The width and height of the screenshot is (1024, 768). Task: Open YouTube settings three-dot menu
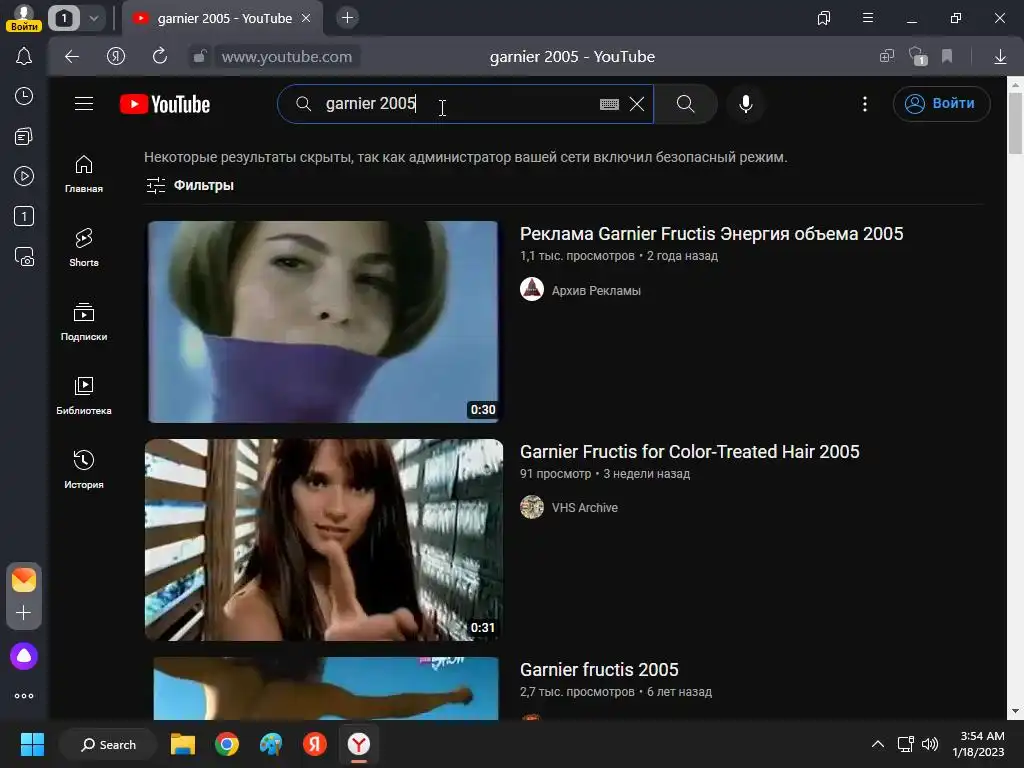coord(865,104)
